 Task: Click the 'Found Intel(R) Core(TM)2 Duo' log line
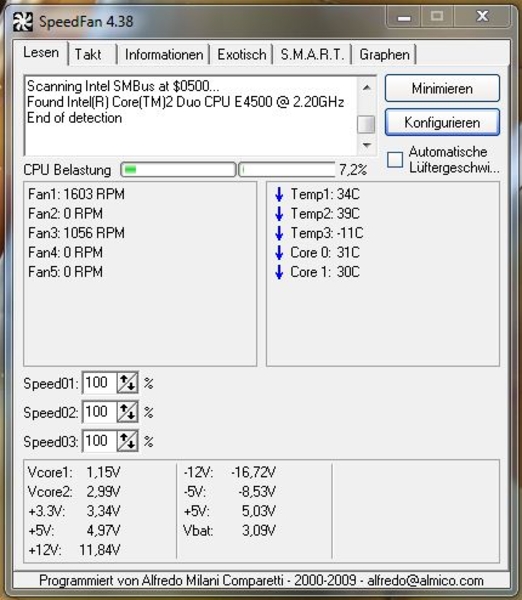pos(186,102)
